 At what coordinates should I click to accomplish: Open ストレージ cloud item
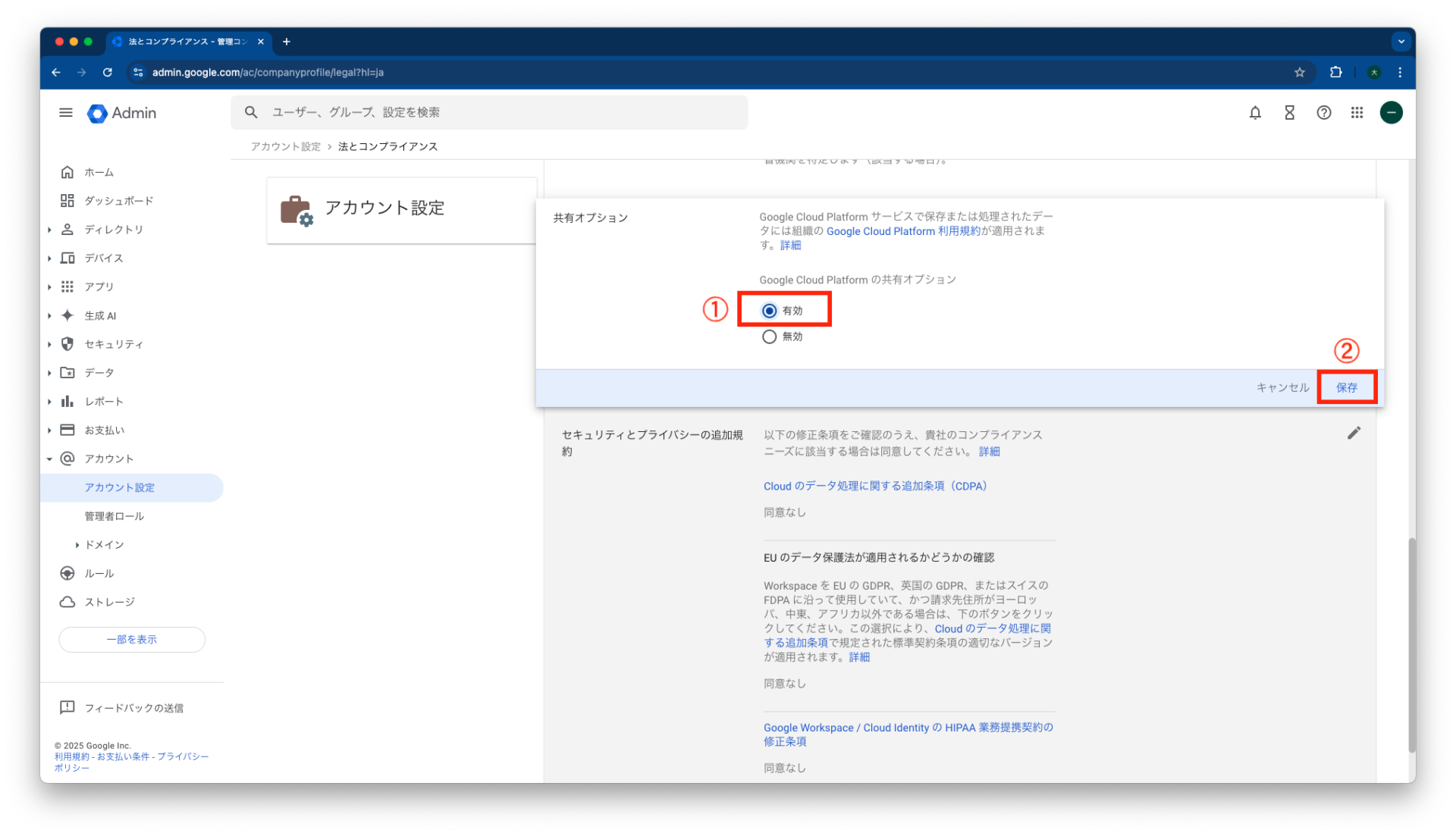(x=109, y=602)
